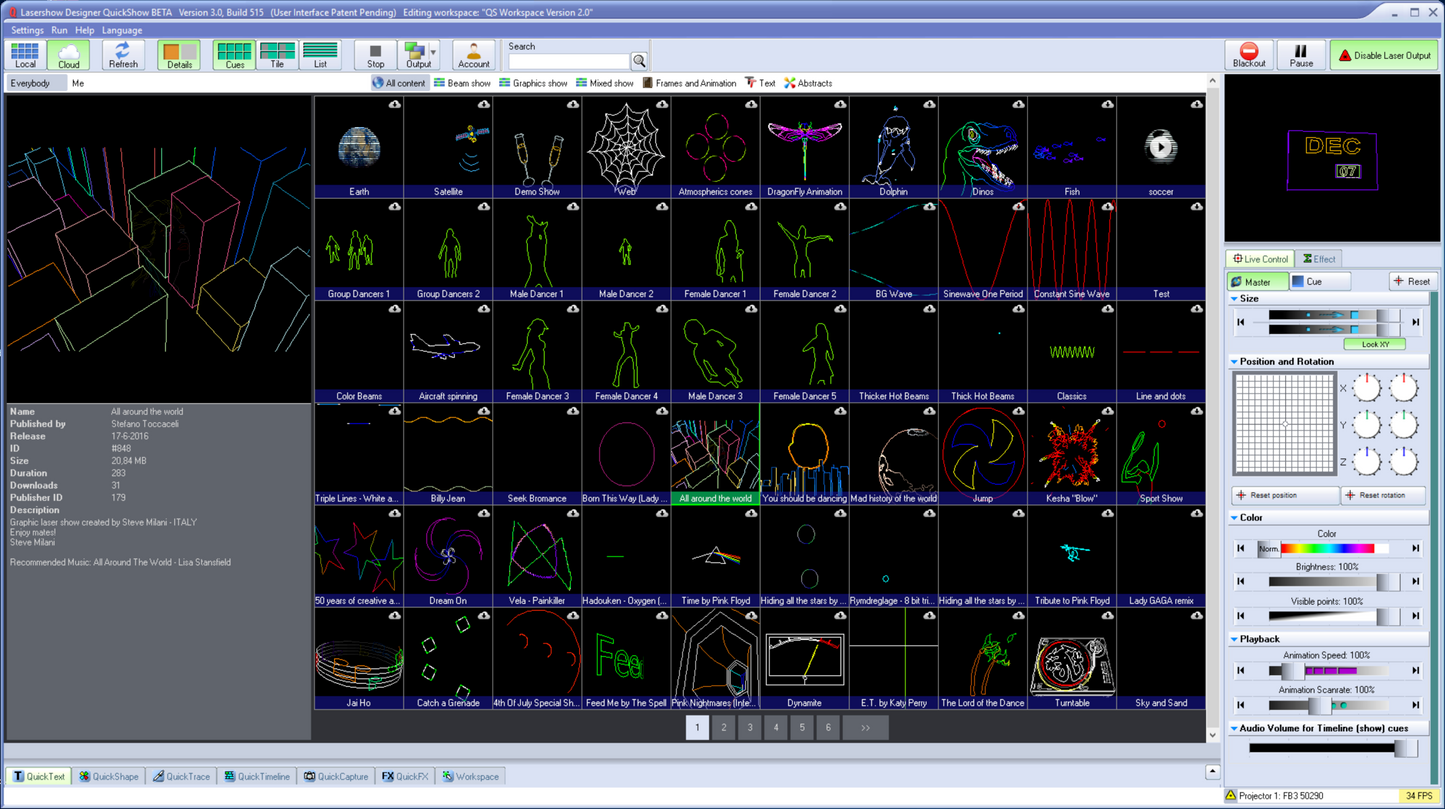The width and height of the screenshot is (1445, 809).
Task: Open the QuickTrace tool
Action: point(181,776)
